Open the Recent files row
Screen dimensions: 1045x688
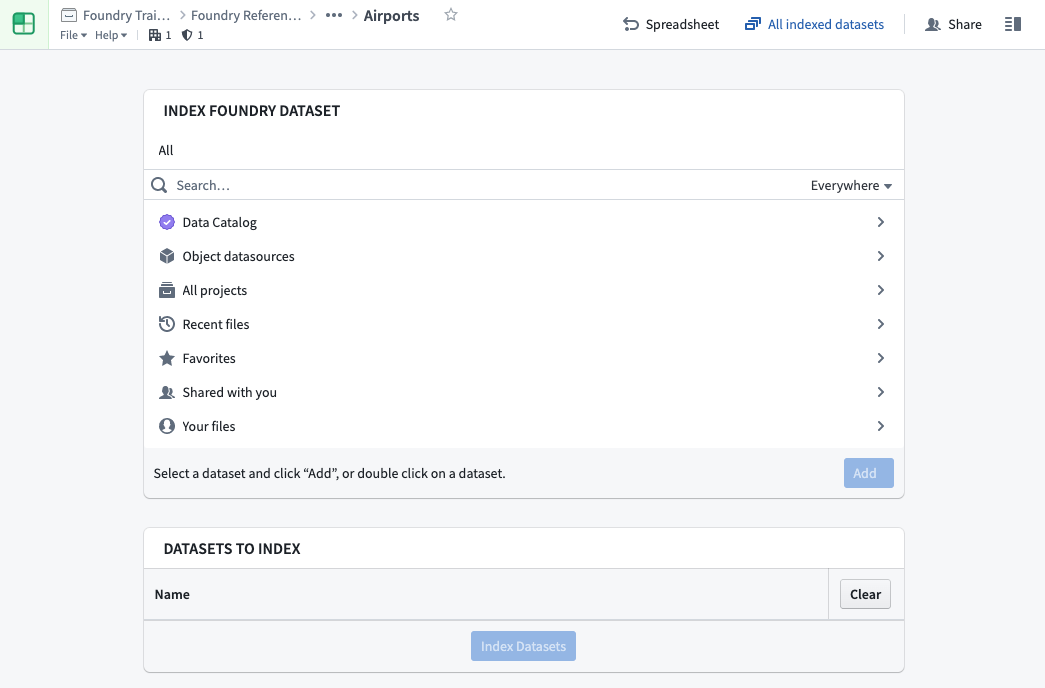pos(524,324)
